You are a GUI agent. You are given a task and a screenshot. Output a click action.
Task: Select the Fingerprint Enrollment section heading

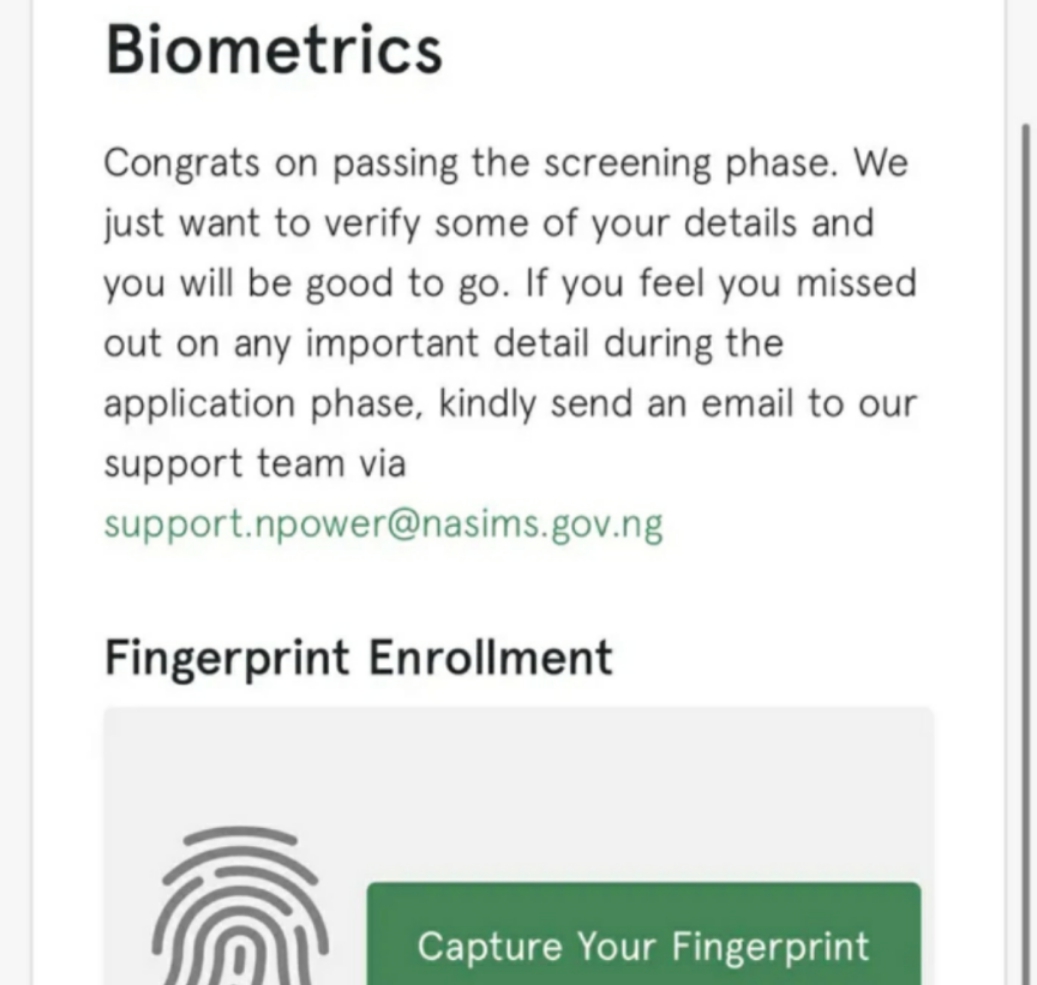pos(358,658)
